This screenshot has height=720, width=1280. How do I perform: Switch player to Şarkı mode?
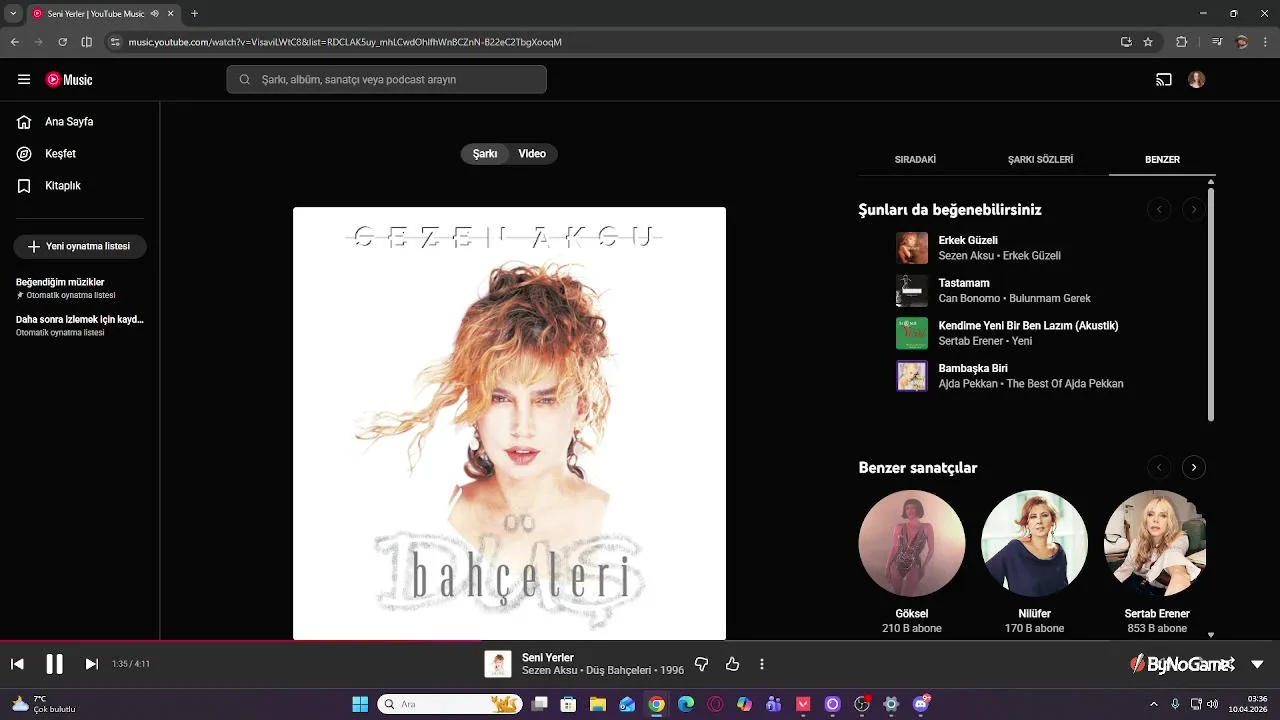tap(485, 154)
